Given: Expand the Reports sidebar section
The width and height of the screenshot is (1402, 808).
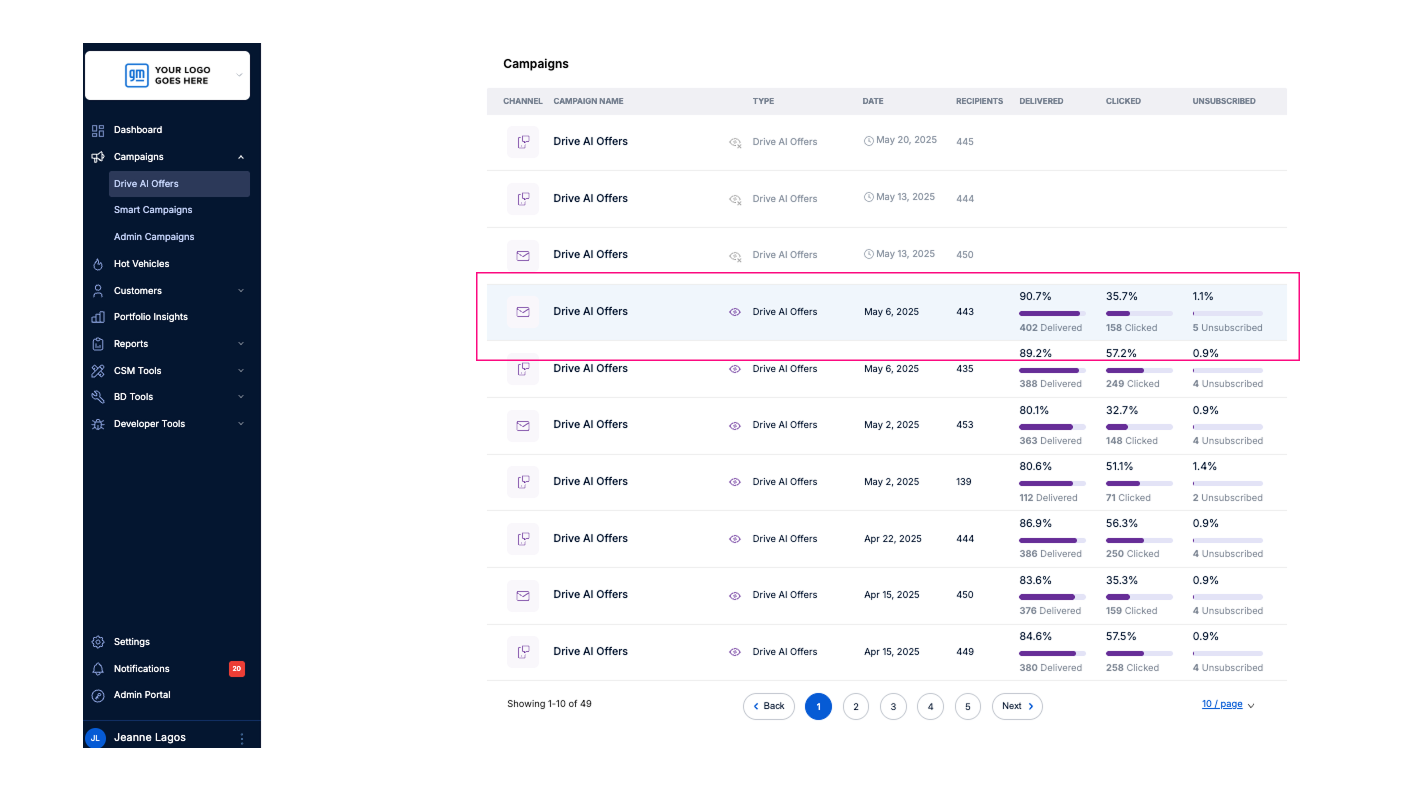Looking at the screenshot, I should tap(240, 344).
